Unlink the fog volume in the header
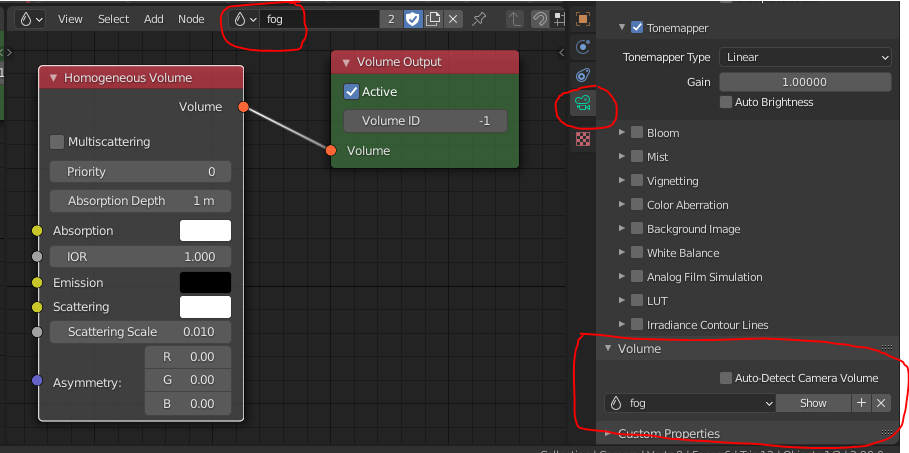Viewport: 909px width, 453px height. (x=453, y=19)
